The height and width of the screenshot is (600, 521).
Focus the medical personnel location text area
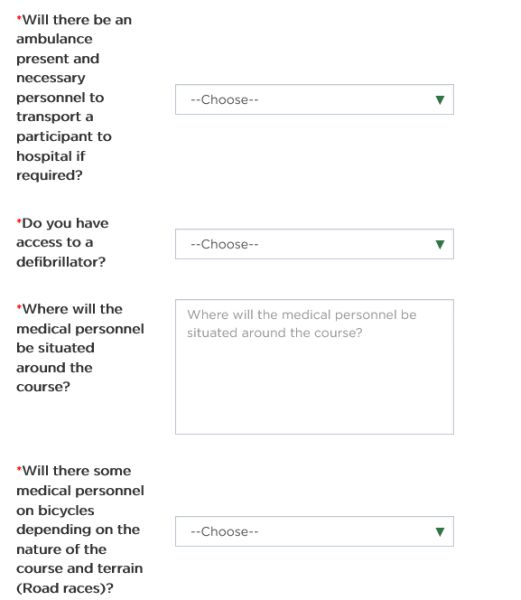pyautogui.click(x=314, y=367)
